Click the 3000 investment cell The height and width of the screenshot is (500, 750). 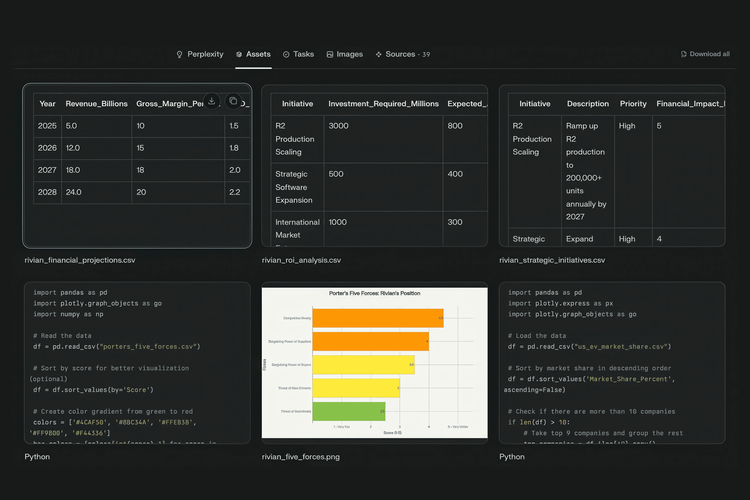click(x=384, y=139)
